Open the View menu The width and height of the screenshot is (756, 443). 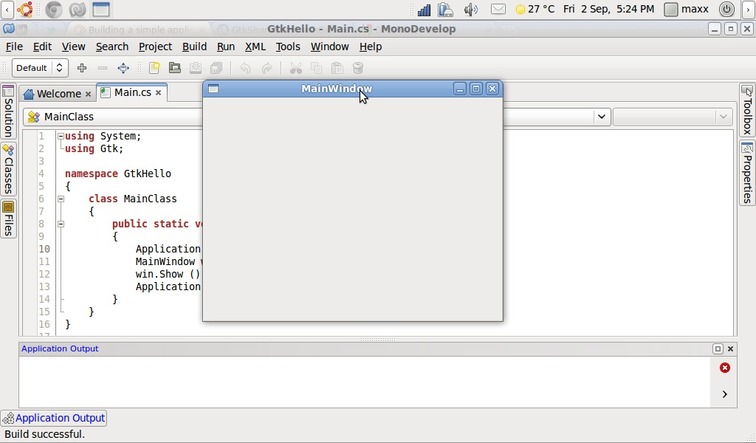click(73, 47)
